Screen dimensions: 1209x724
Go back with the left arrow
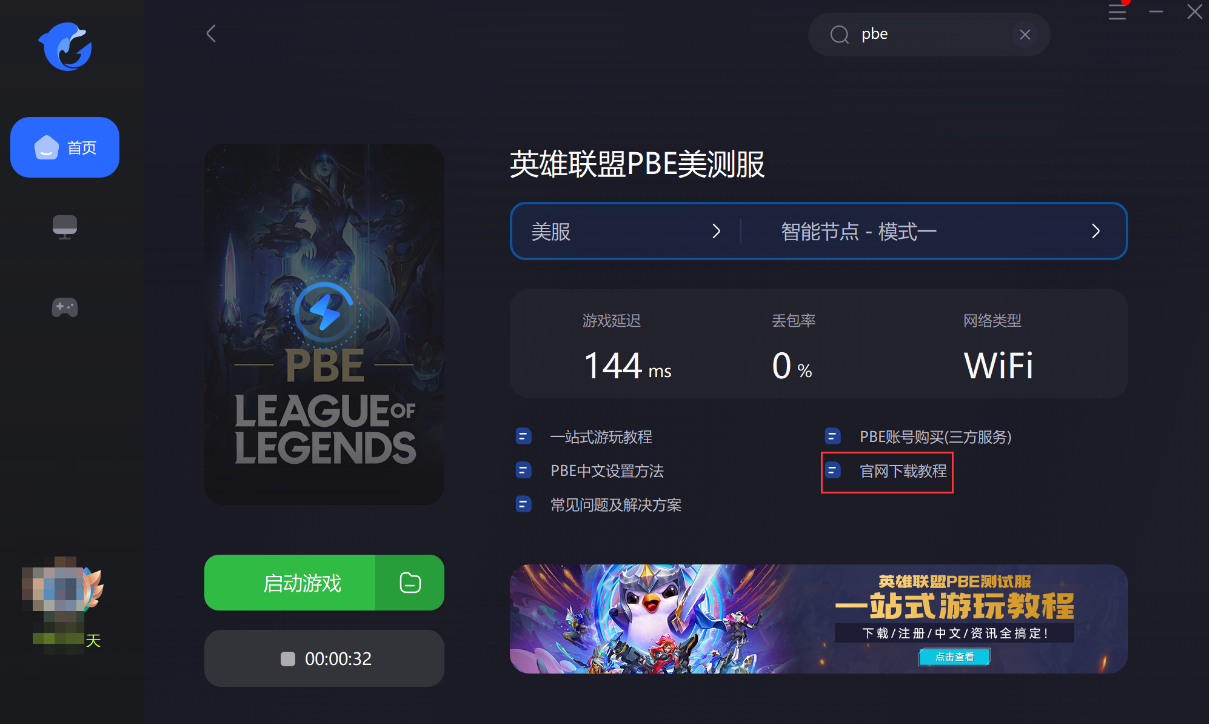tap(211, 33)
